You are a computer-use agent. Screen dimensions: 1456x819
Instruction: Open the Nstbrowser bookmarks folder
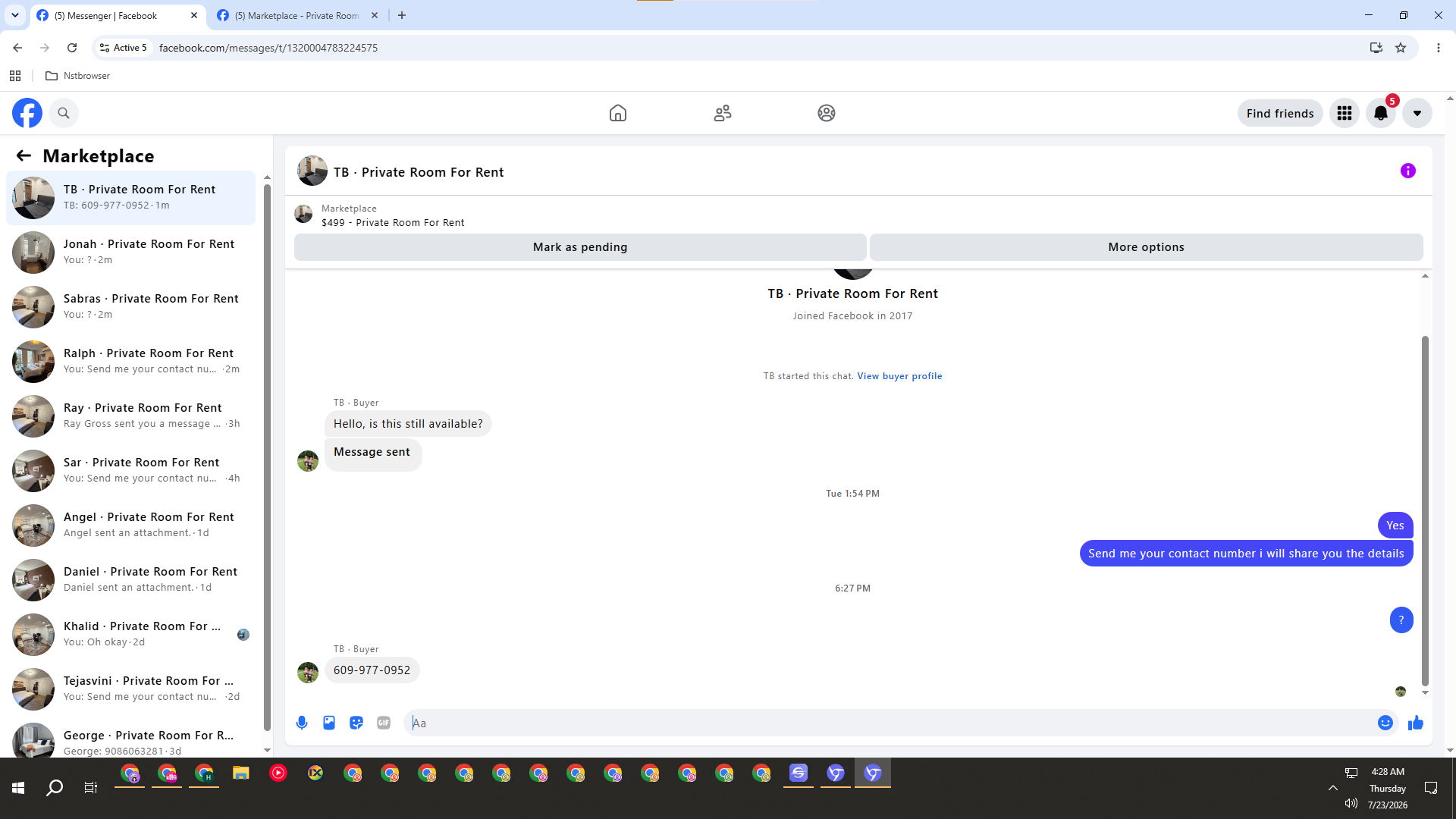78,76
